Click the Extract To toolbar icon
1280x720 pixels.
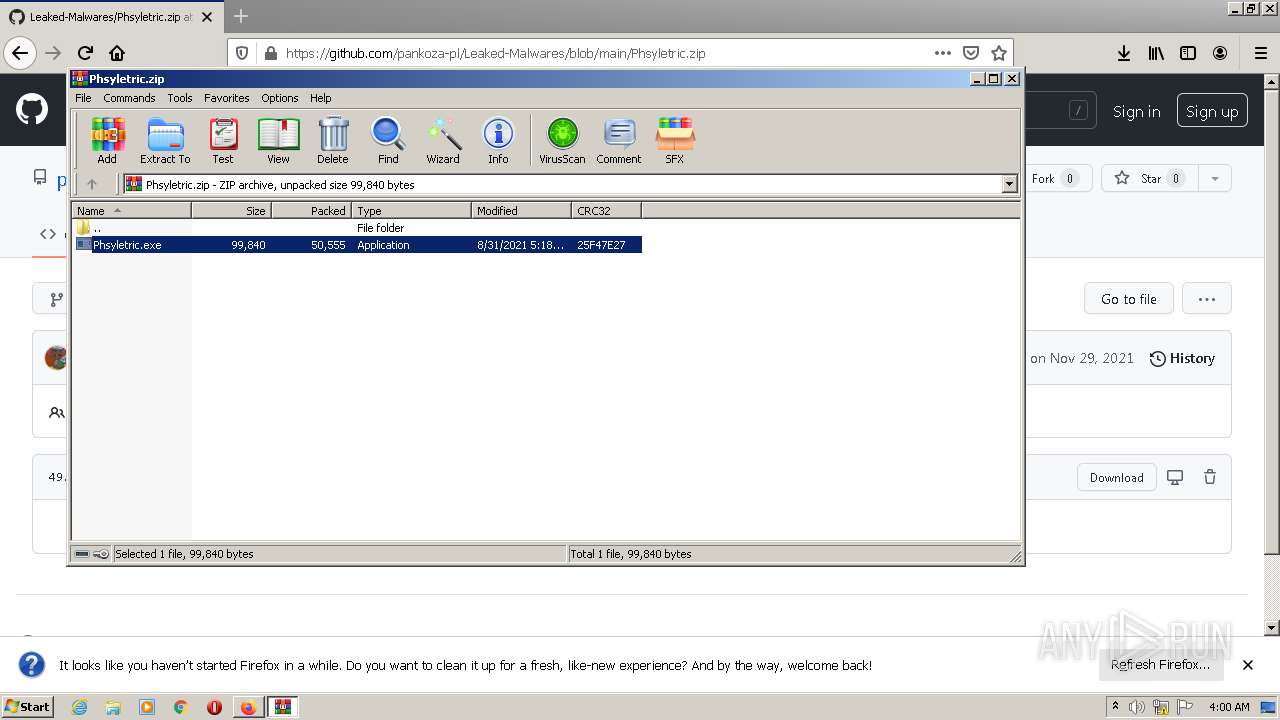tap(165, 140)
